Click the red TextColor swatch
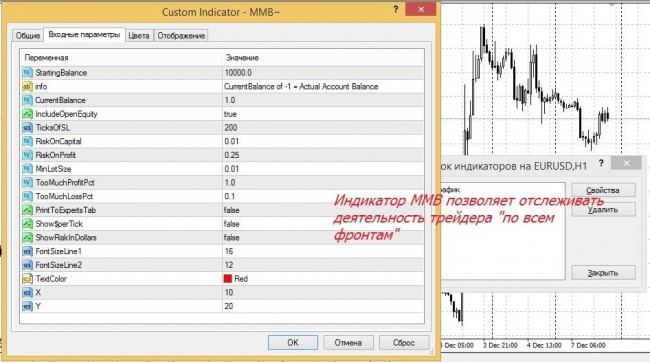The height and width of the screenshot is (362, 650). tap(228, 279)
